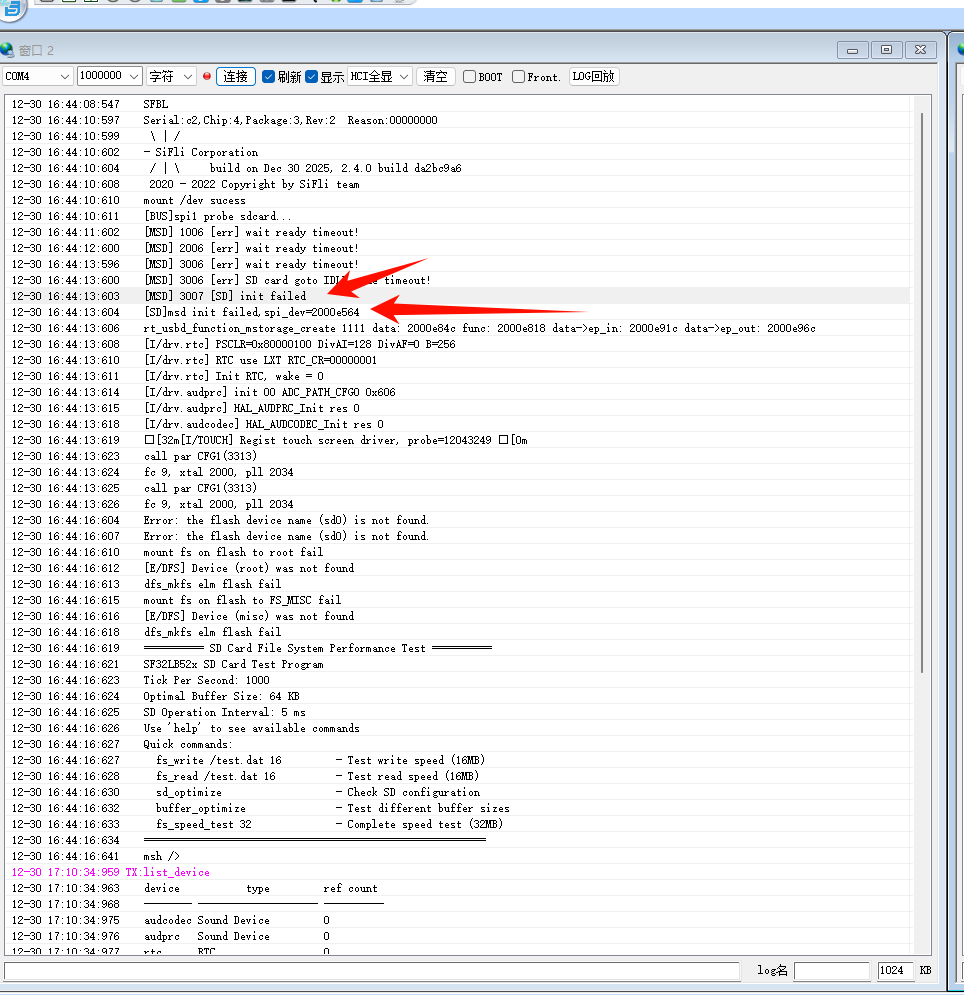
Task: Click the log名 input field
Action: (832, 970)
